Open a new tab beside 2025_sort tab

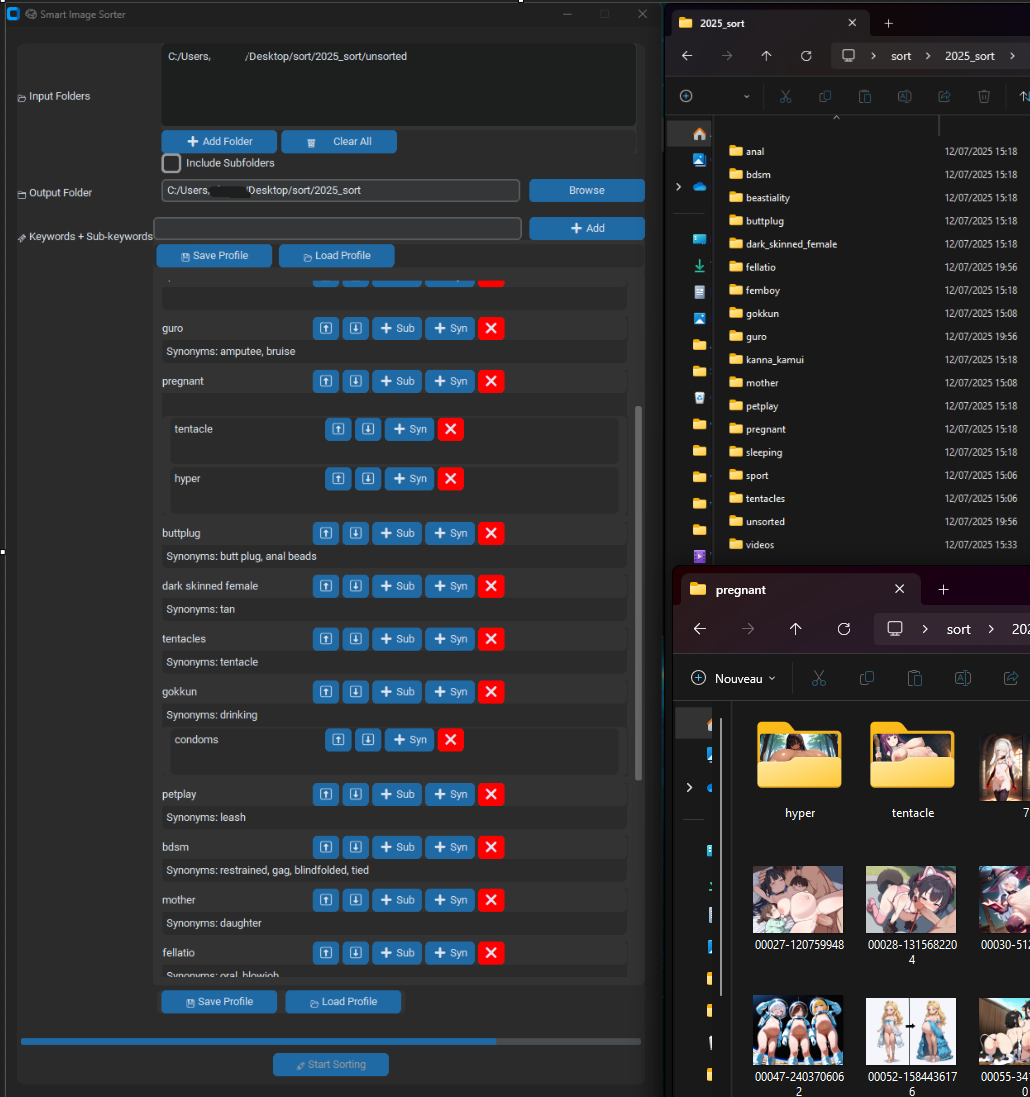tap(889, 23)
